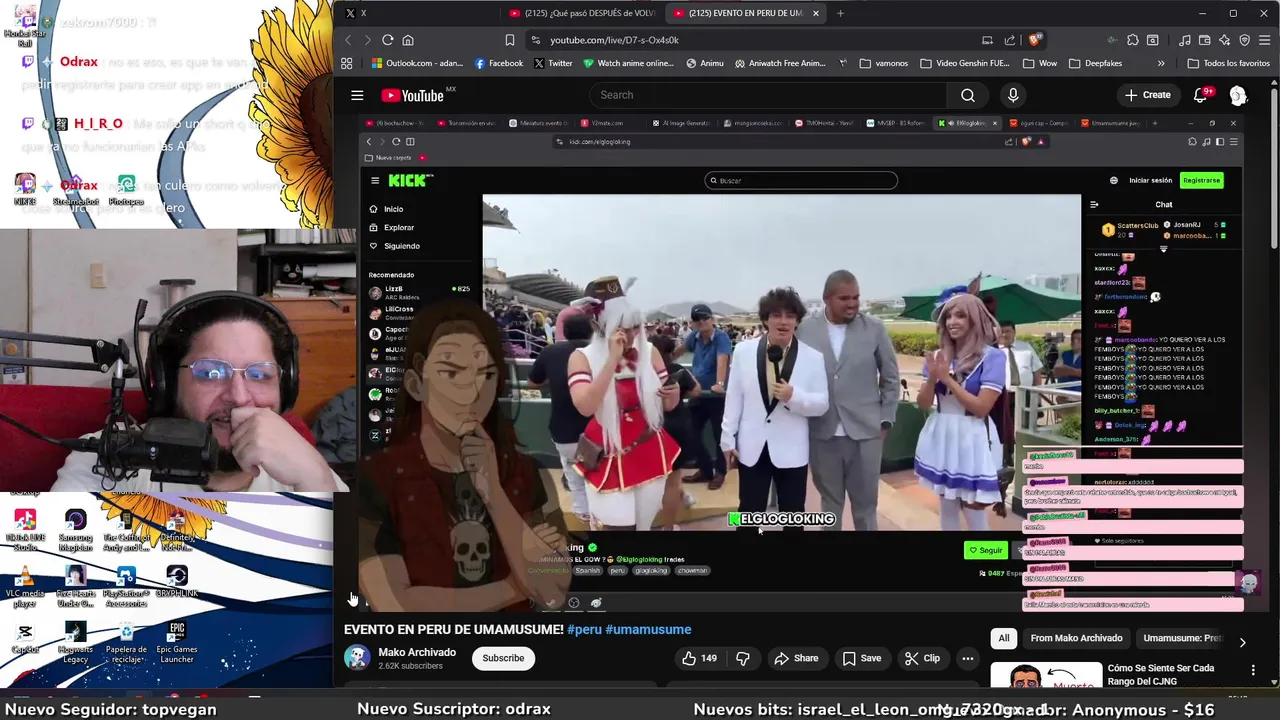Open the Twitter bookmark
Screen dimensions: 1280x720
tap(553, 63)
